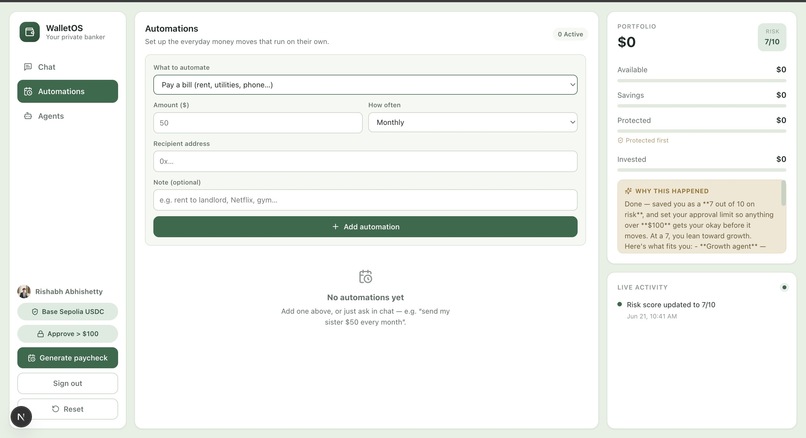Click the Invested balance bar
The height and width of the screenshot is (438, 806).
click(702, 170)
